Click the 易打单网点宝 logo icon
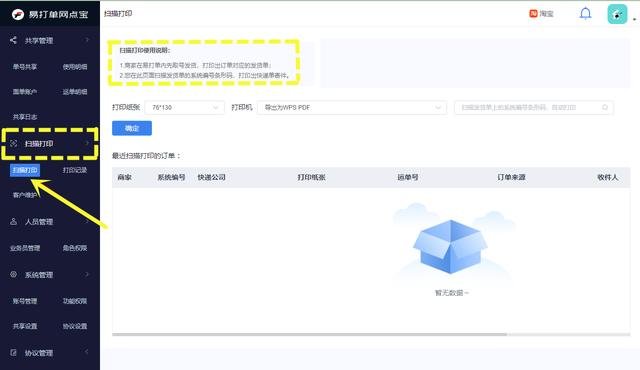The width and height of the screenshot is (640, 370). [x=18, y=15]
